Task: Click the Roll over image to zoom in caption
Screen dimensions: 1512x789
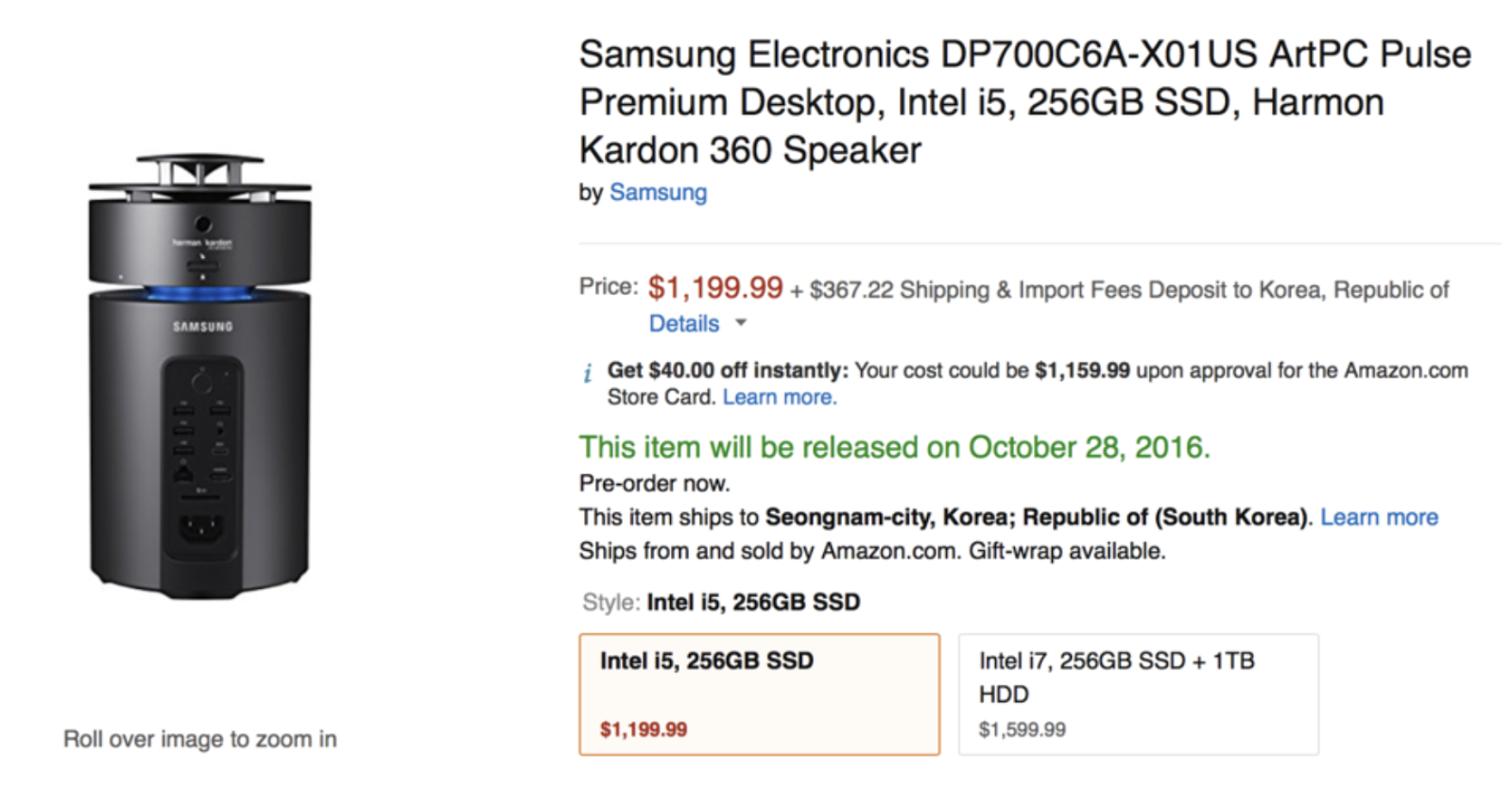Action: 199,739
